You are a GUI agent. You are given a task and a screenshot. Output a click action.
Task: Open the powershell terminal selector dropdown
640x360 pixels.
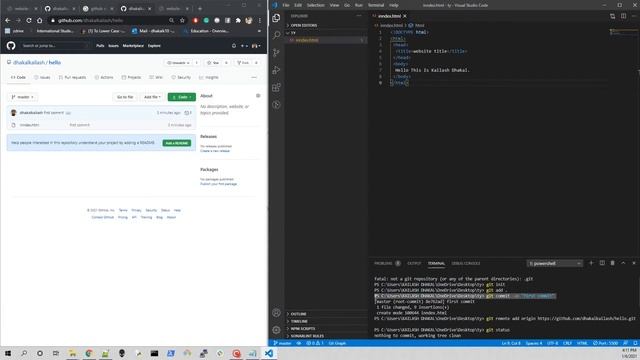click(554, 263)
